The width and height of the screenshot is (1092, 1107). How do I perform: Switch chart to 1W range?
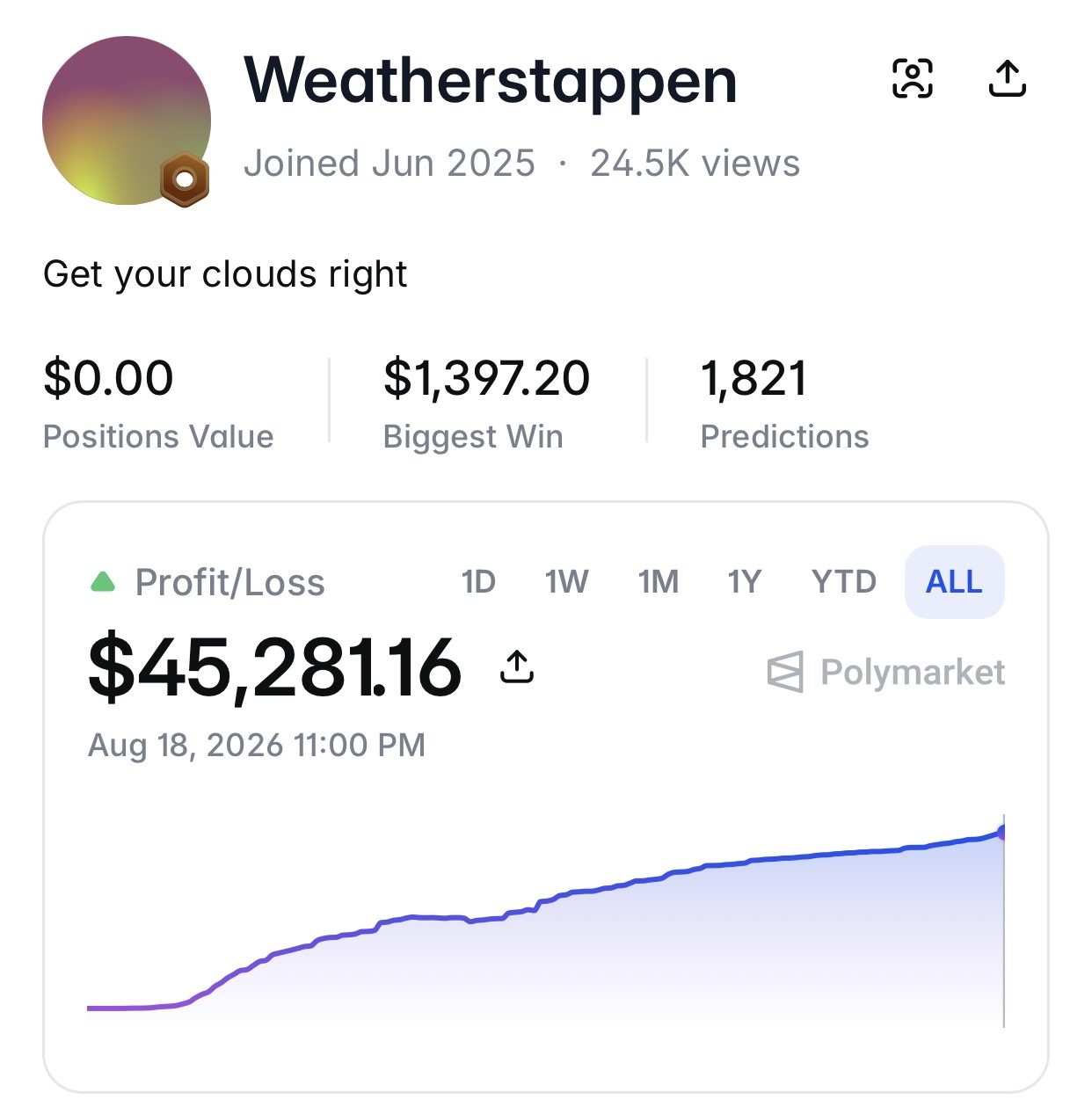[567, 582]
